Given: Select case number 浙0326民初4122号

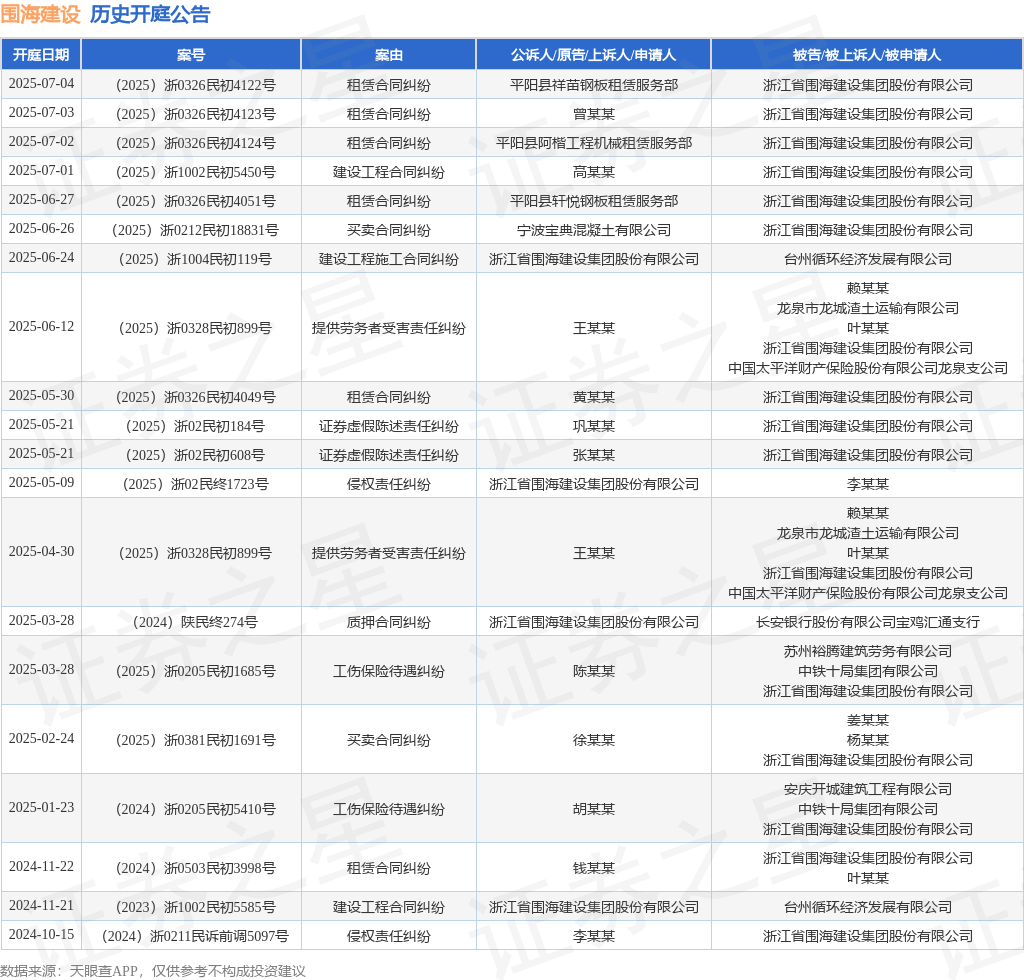Looking at the screenshot, I should [195, 85].
